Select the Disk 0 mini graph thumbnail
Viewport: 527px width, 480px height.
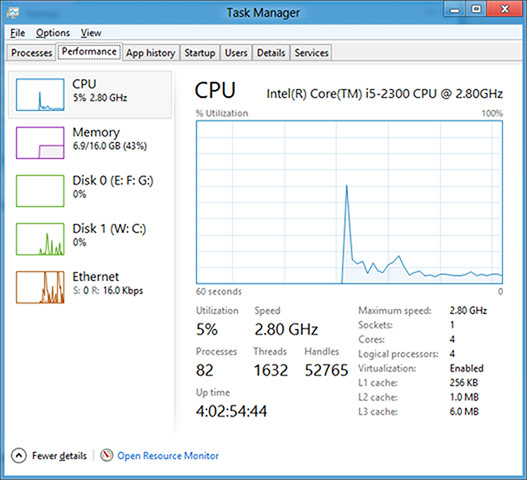pos(40,191)
